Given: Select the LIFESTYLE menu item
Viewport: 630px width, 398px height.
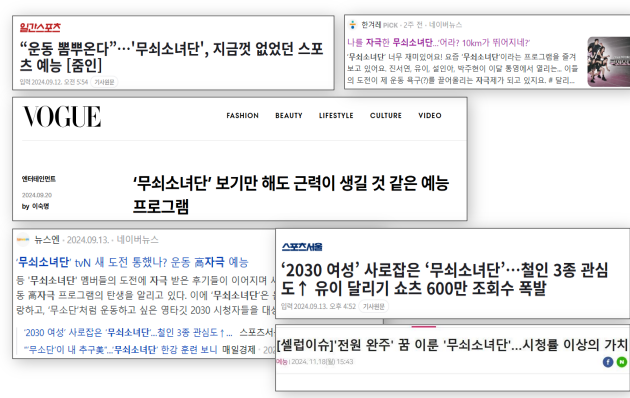Looking at the screenshot, I should [336, 116].
